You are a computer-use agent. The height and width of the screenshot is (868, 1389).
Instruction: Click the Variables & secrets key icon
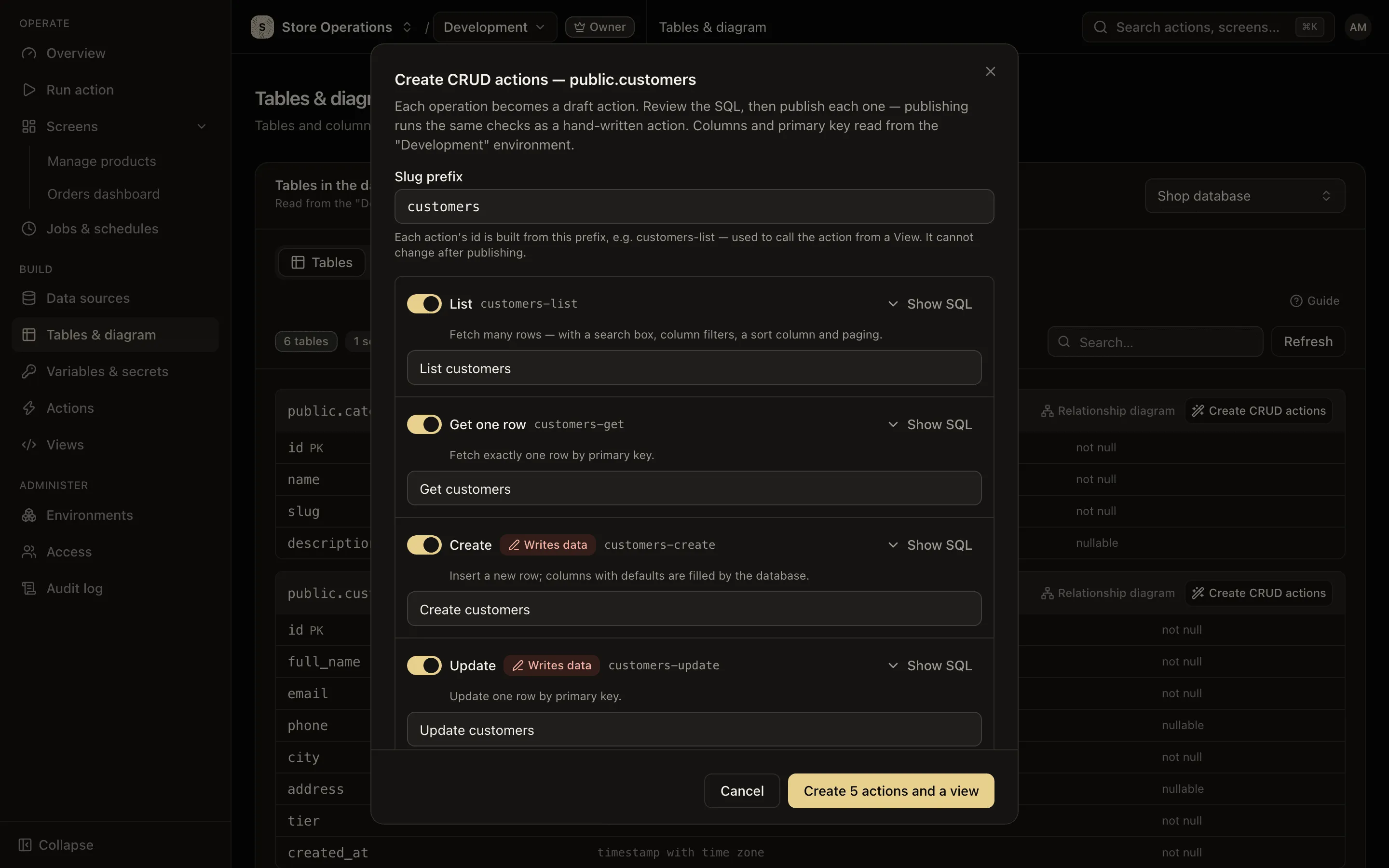(x=29, y=371)
